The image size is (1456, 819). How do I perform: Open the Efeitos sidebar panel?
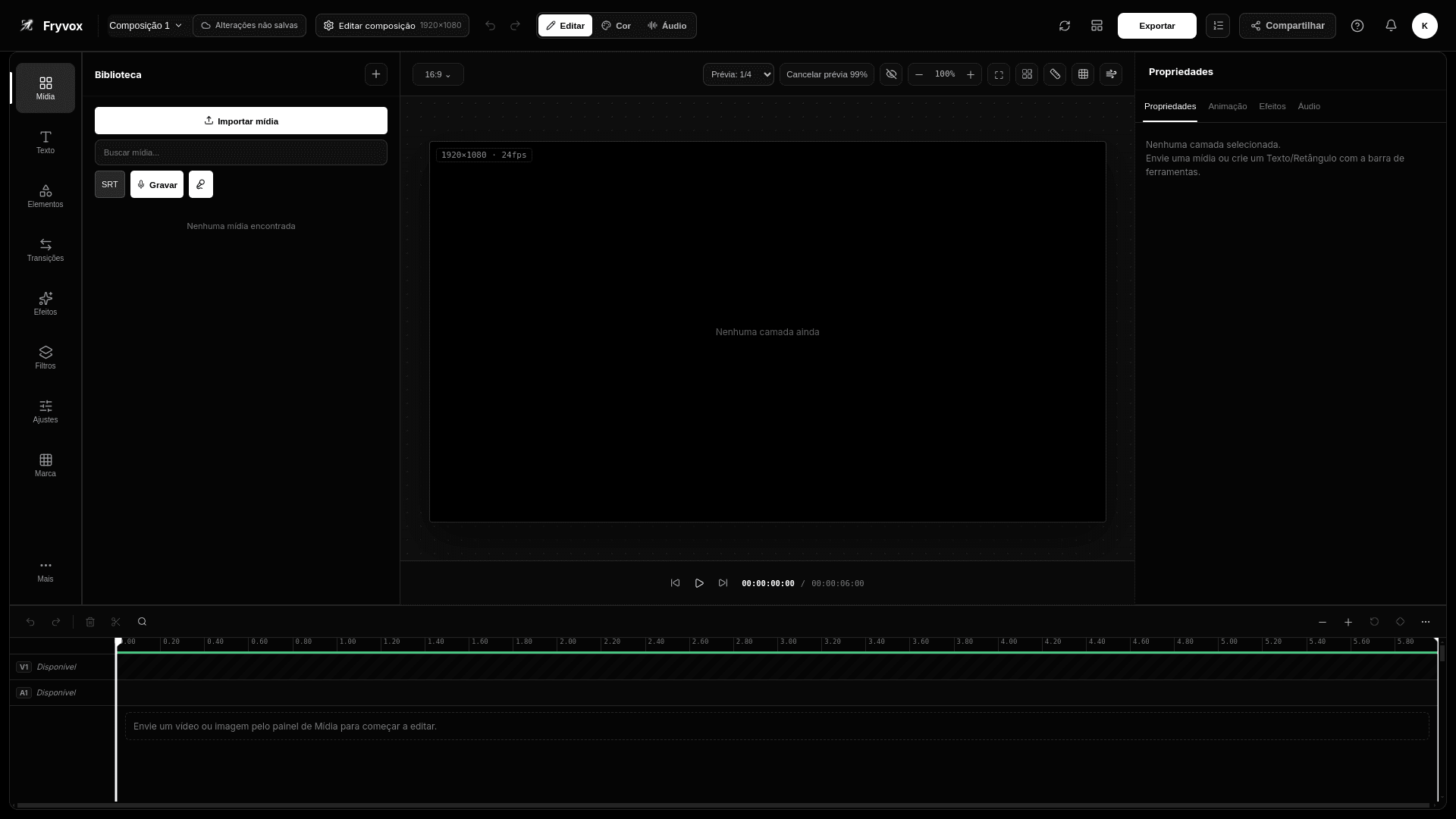pyautogui.click(x=45, y=303)
